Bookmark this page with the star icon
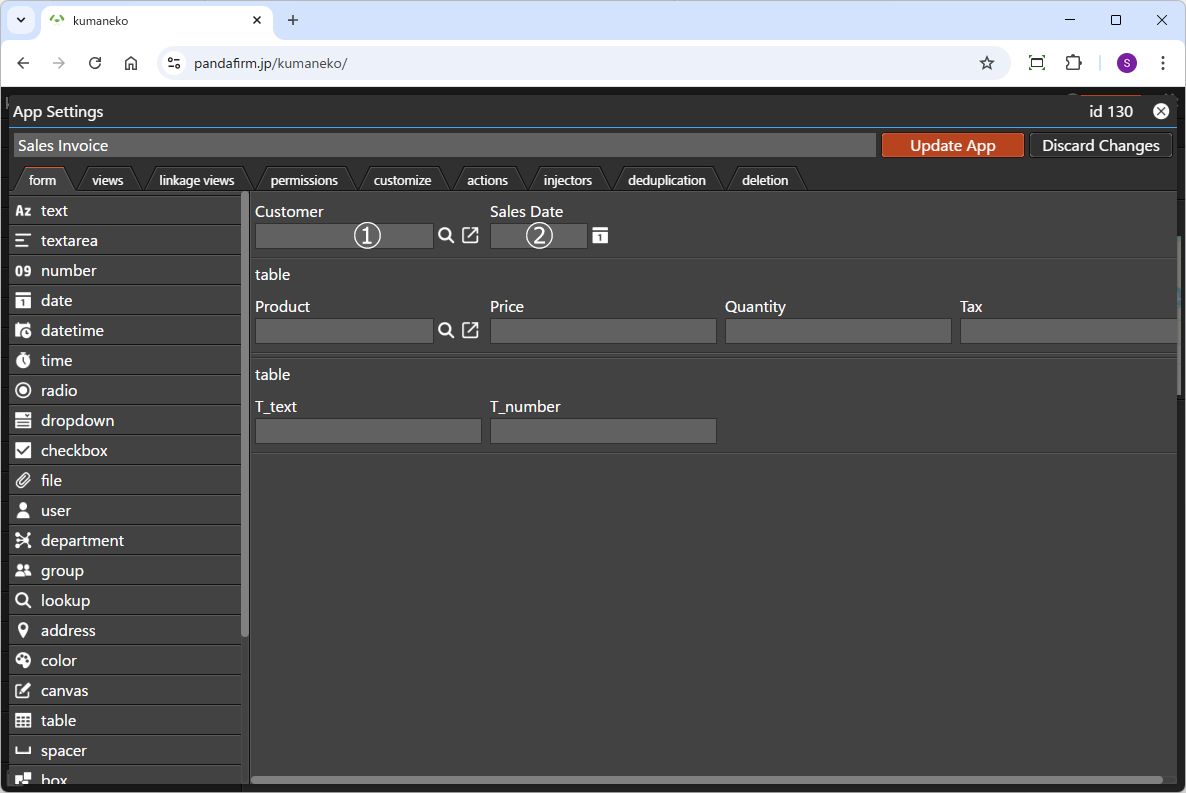This screenshot has width=1186, height=793. point(987,63)
